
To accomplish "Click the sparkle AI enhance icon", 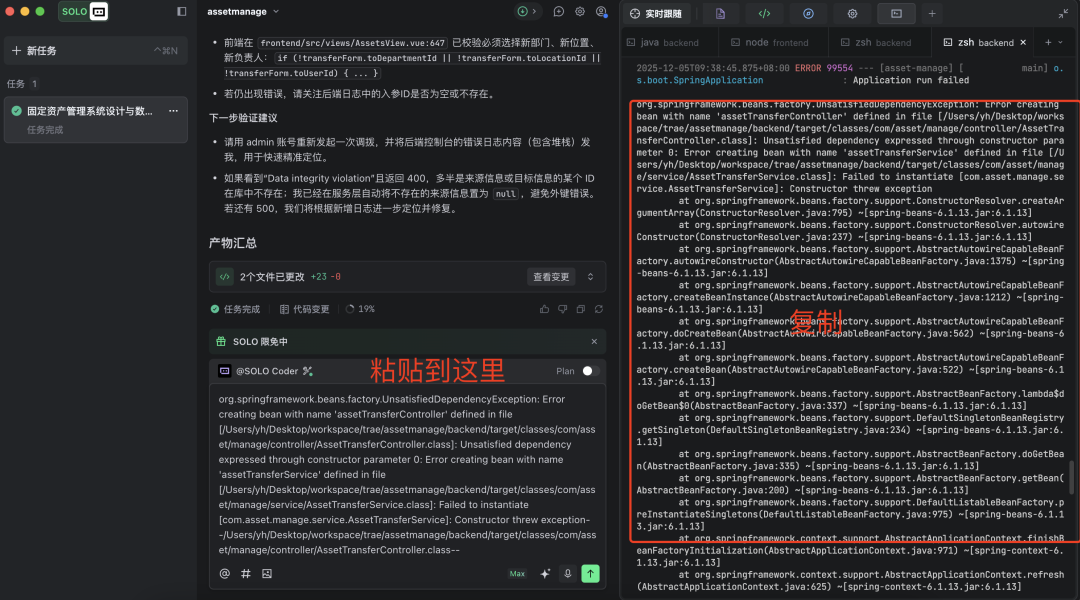I will coord(544,573).
